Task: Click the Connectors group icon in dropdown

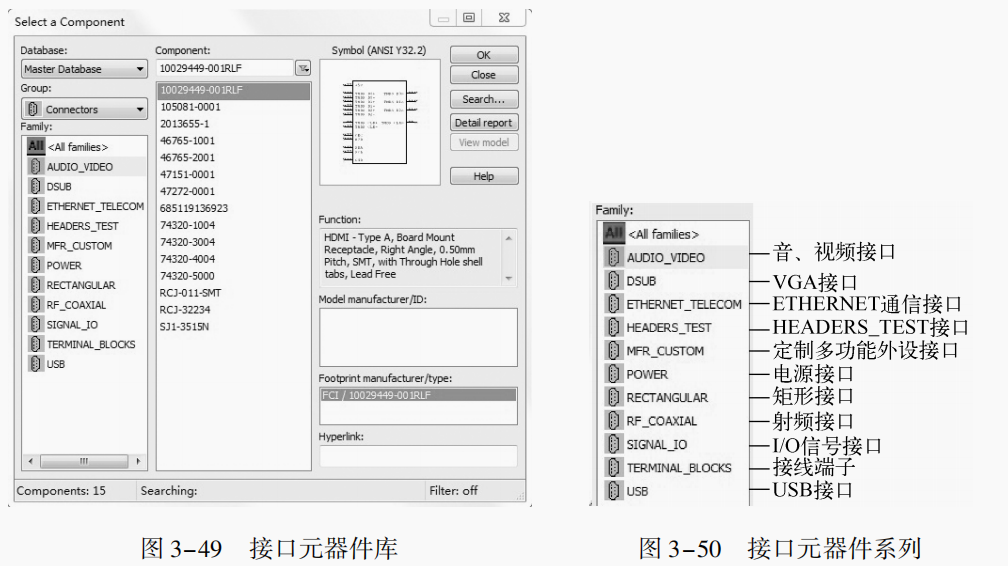Action: pyautogui.click(x=33, y=109)
